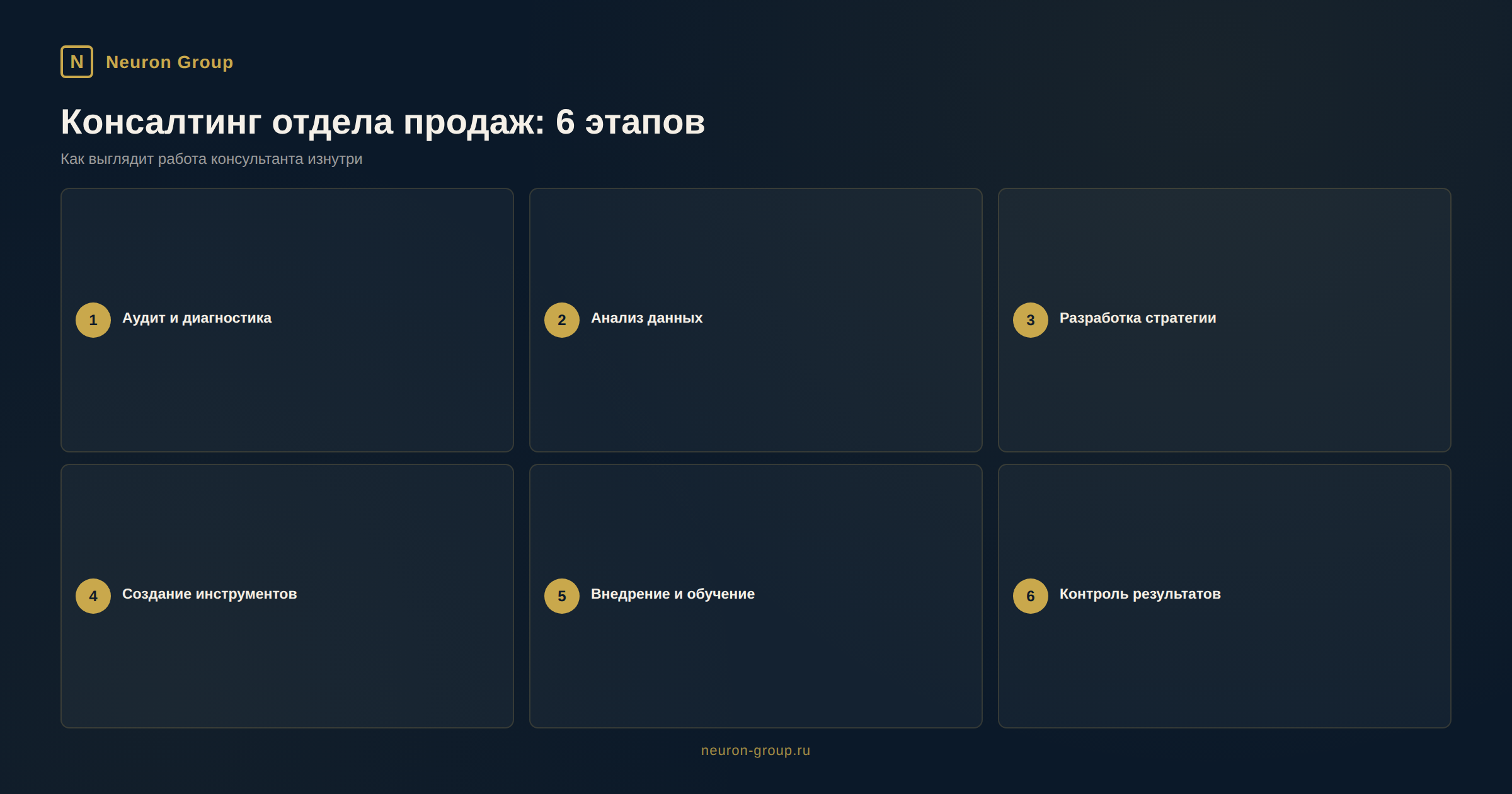Click the gold circle numbered 5
Viewport: 1512px width, 794px height.
click(x=562, y=596)
